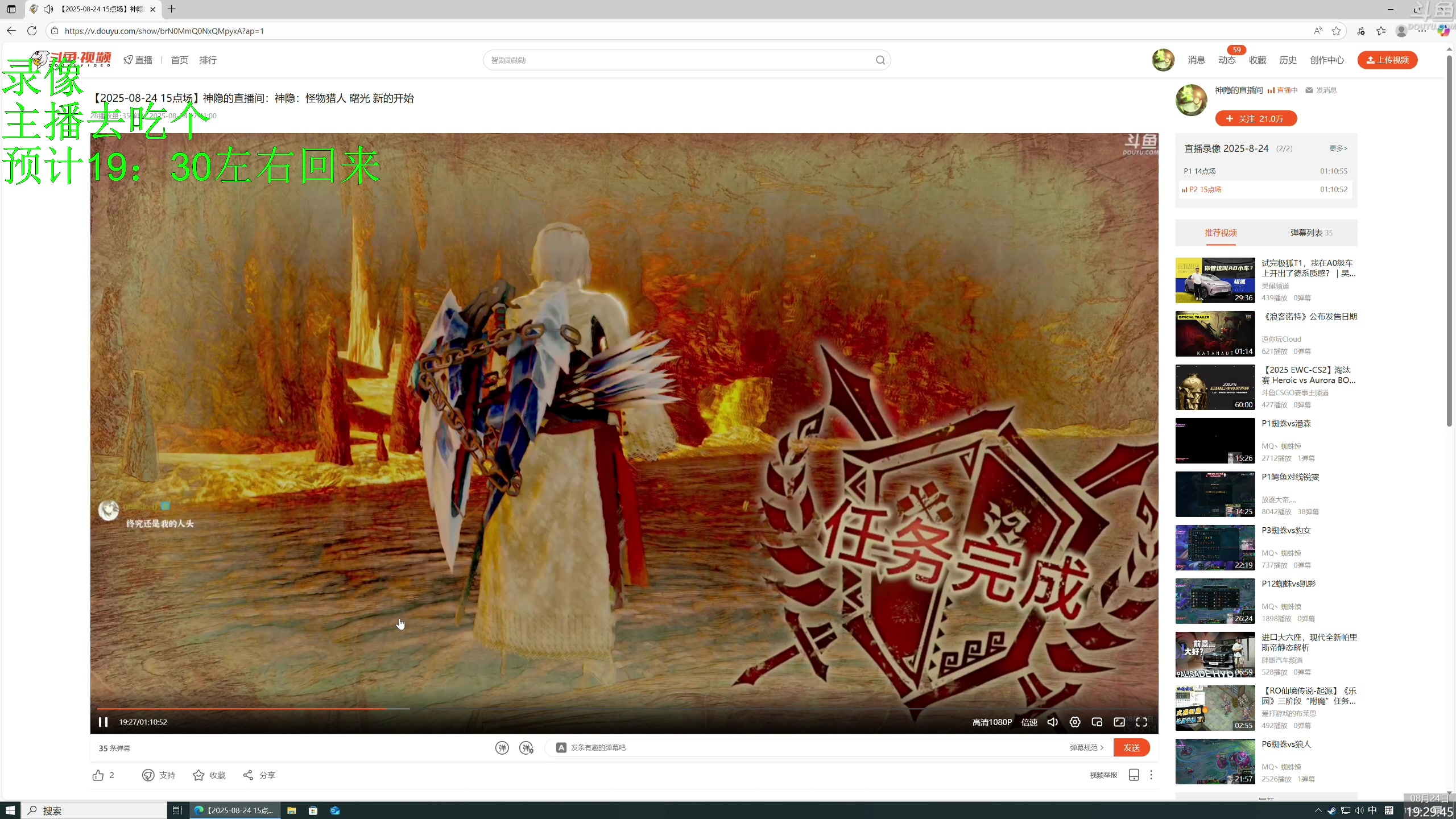
Task: Open 消息 messages
Action: pyautogui.click(x=1196, y=60)
